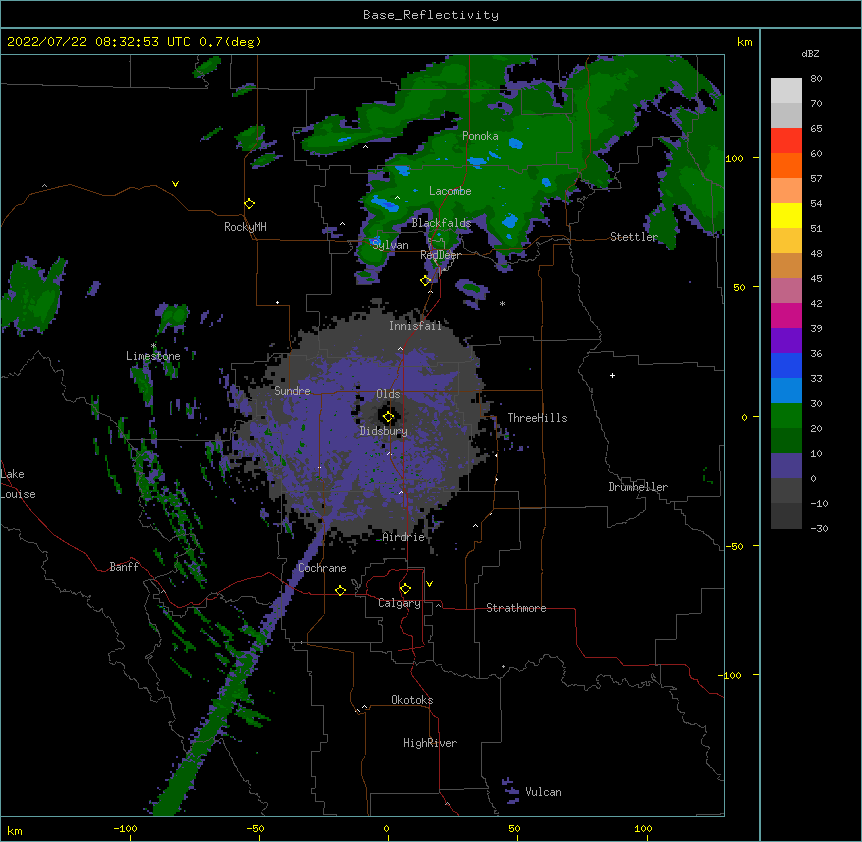862x842 pixels.
Task: Pick the dark orange swatch in dBZ legend
Action: tap(786, 165)
